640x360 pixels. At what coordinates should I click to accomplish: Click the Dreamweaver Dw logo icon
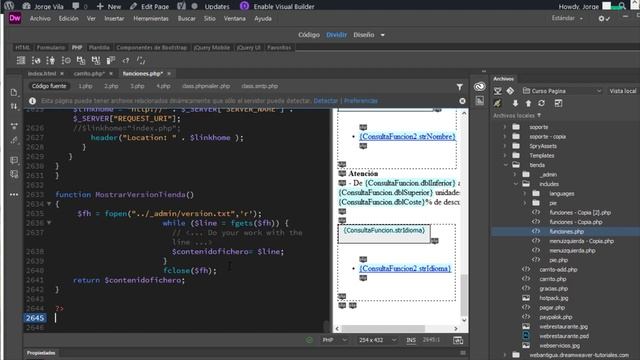[x=15, y=18]
